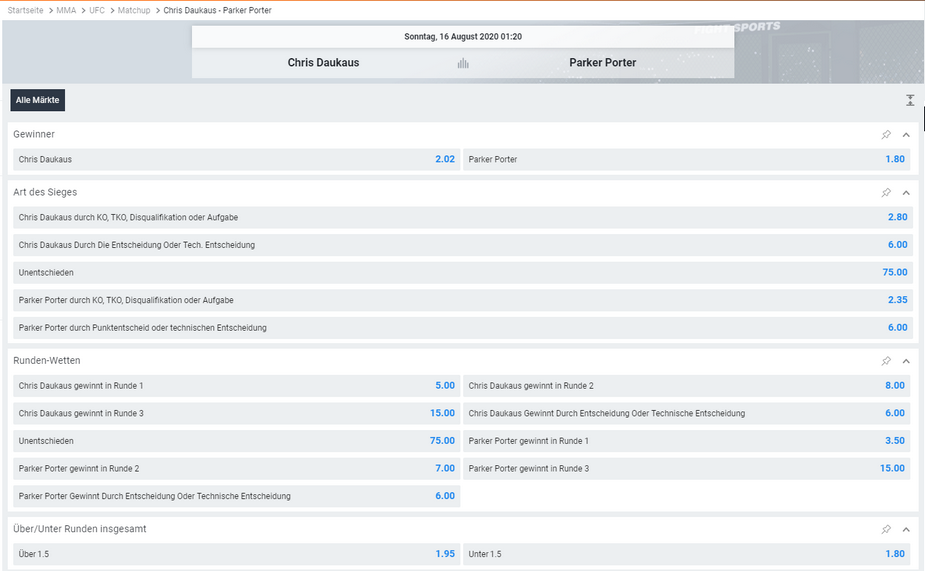Open UFC breadcrumb link
Screen dimensions: 925x571
pyautogui.click(x=97, y=10)
